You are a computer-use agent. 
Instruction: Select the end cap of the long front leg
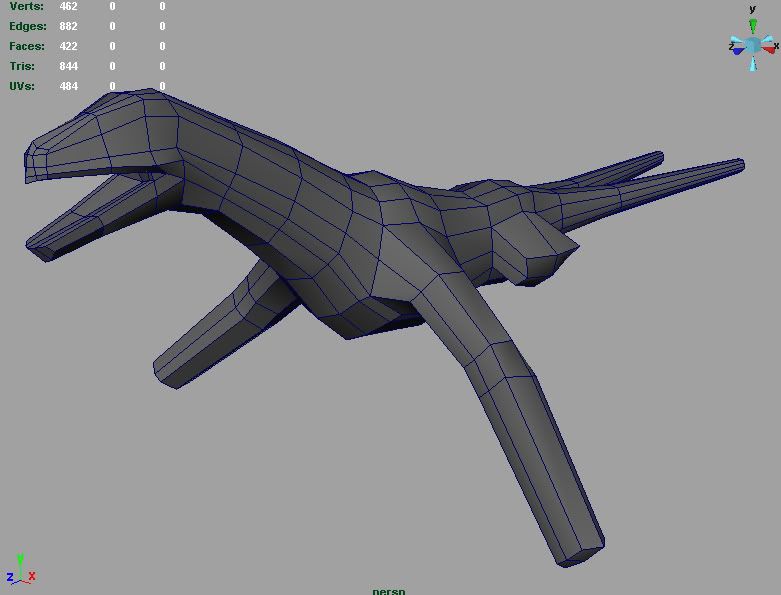point(582,554)
